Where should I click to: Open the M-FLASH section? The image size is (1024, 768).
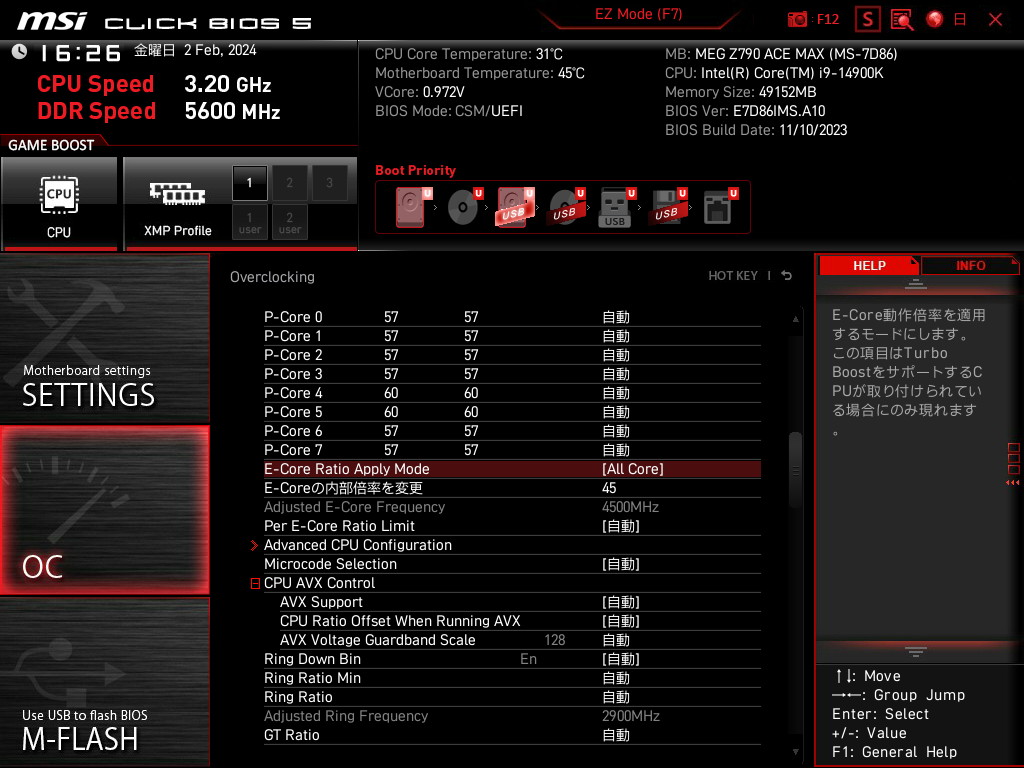104,681
